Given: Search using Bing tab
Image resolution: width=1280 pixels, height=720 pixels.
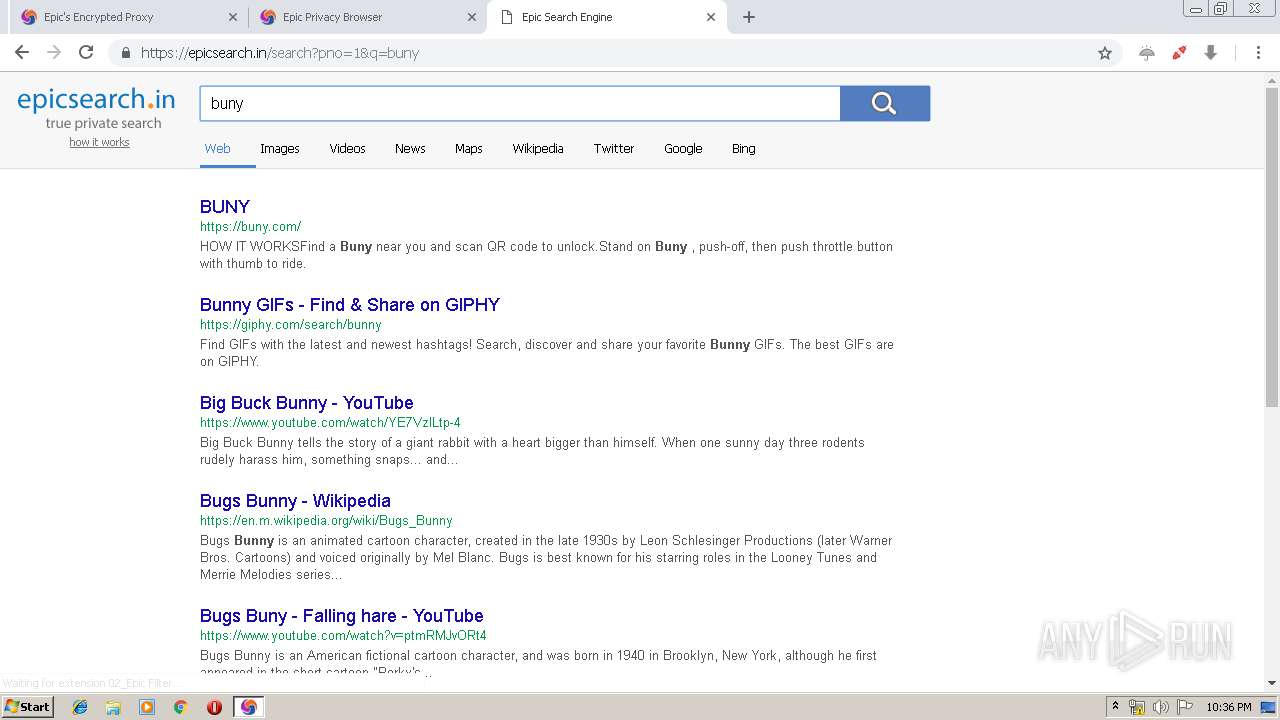Looking at the screenshot, I should [x=743, y=148].
